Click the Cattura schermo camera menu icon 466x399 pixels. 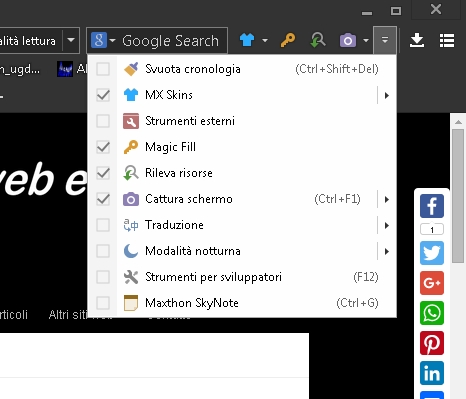click(131, 199)
